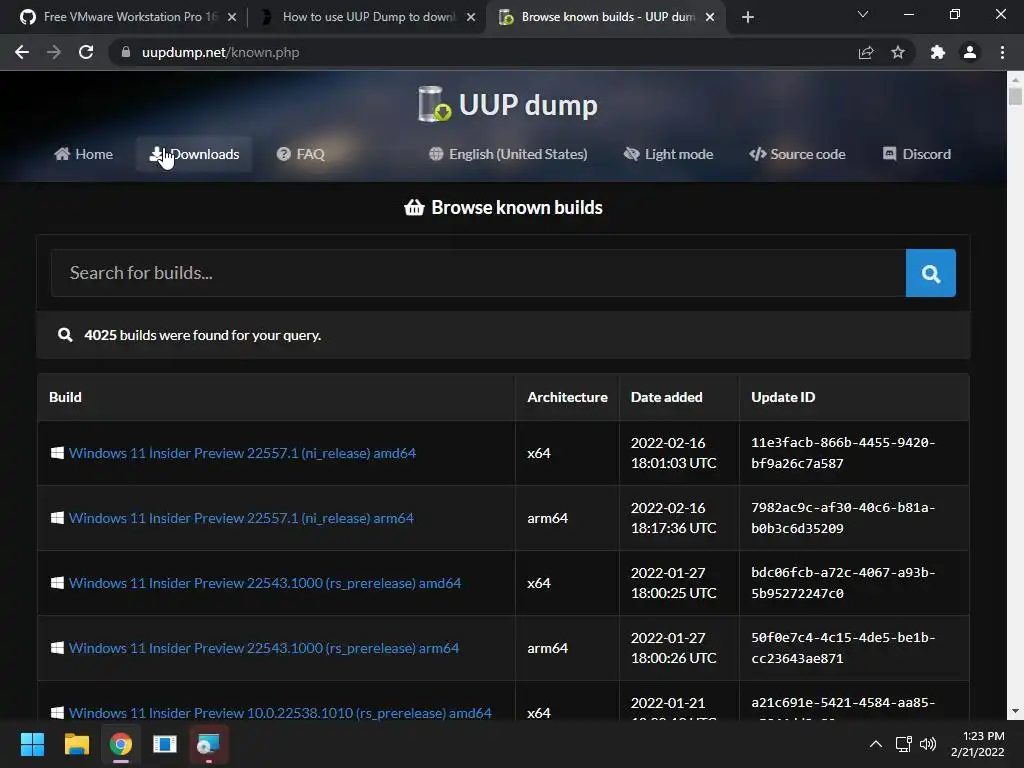Screen dimensions: 1024x768
Task: Select date 2022-01-27 18:00:26 UTC
Action: click(x=673, y=648)
